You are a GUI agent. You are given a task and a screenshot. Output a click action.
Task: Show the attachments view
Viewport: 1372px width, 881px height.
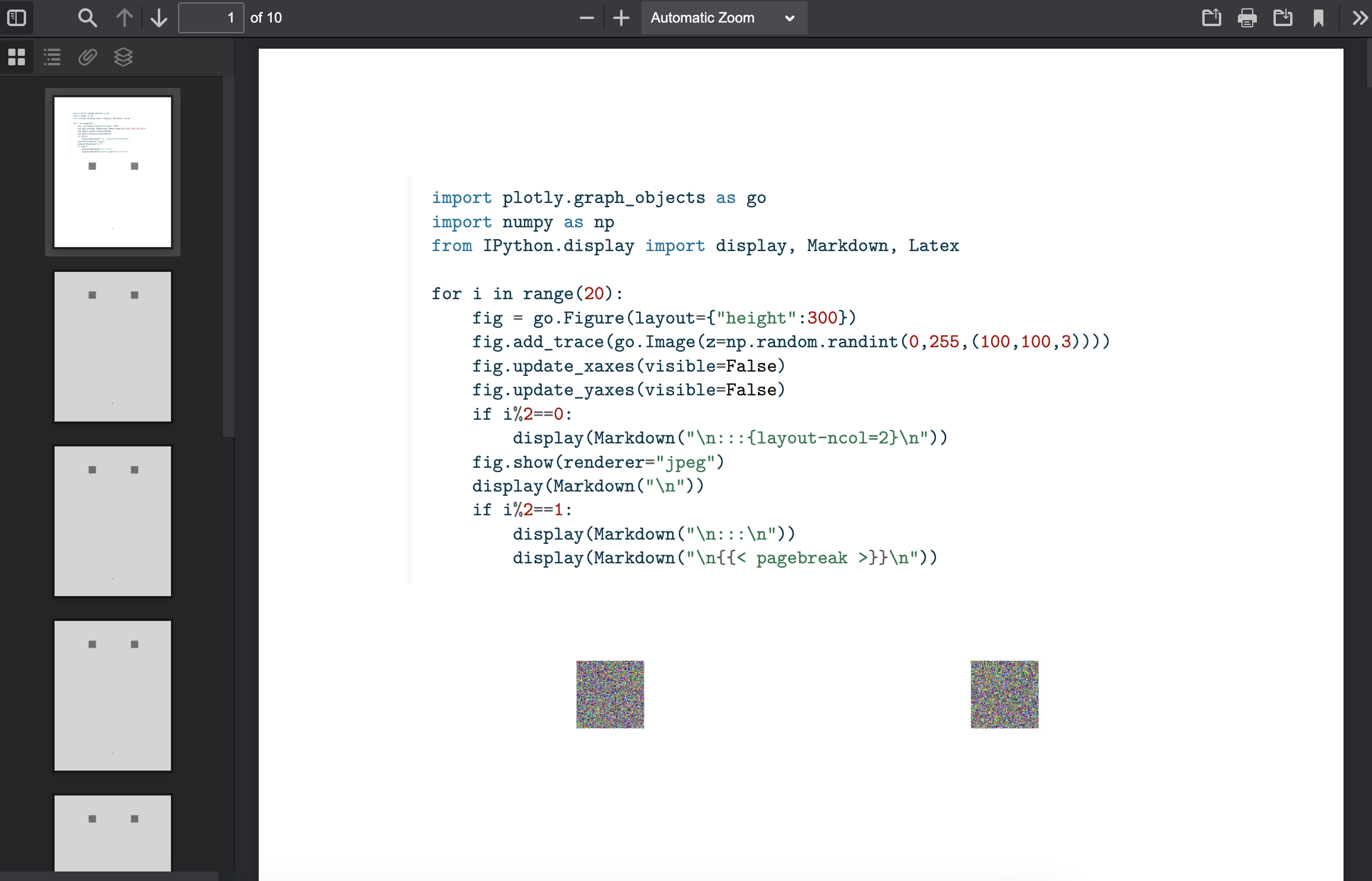tap(88, 57)
